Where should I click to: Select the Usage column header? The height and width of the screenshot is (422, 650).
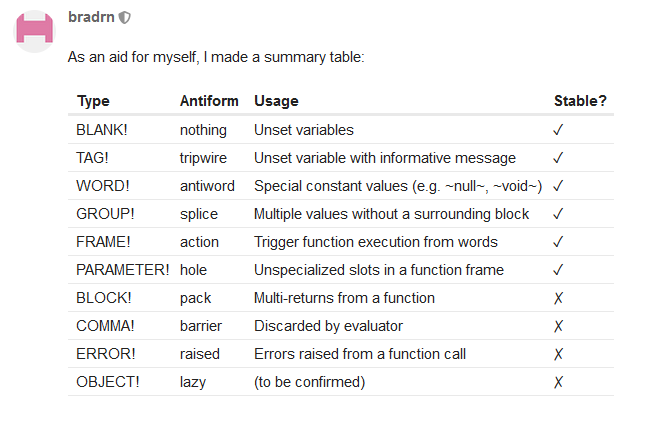[x=276, y=101]
